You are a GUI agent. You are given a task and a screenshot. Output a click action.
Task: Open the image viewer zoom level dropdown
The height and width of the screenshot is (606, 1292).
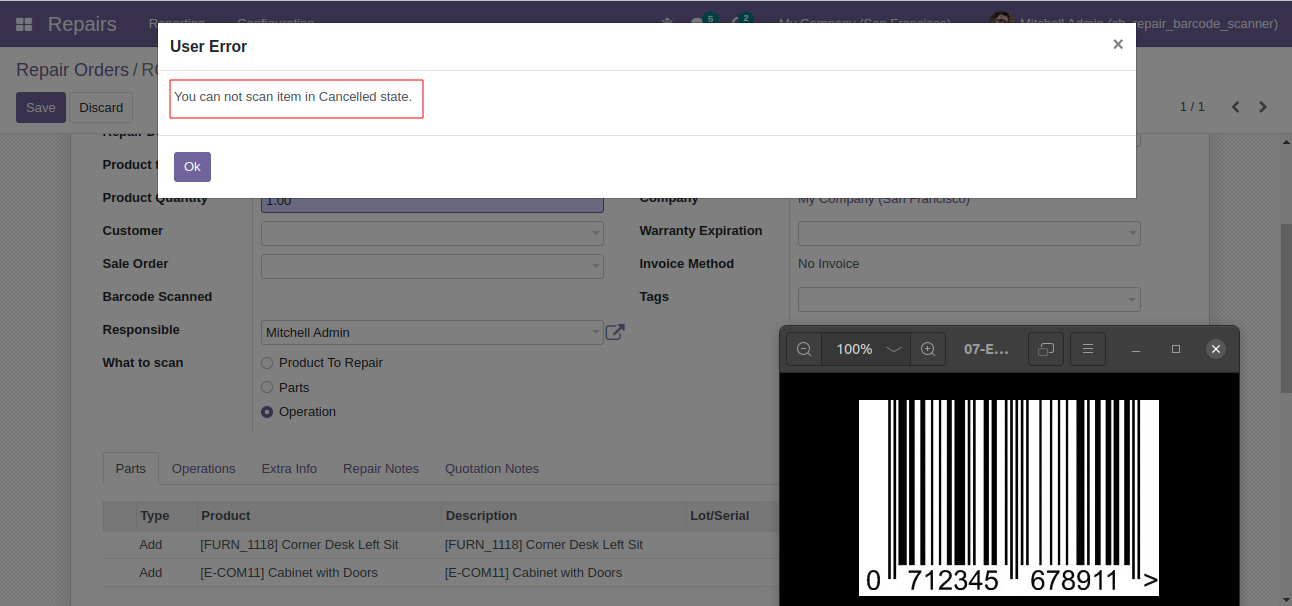pos(866,349)
